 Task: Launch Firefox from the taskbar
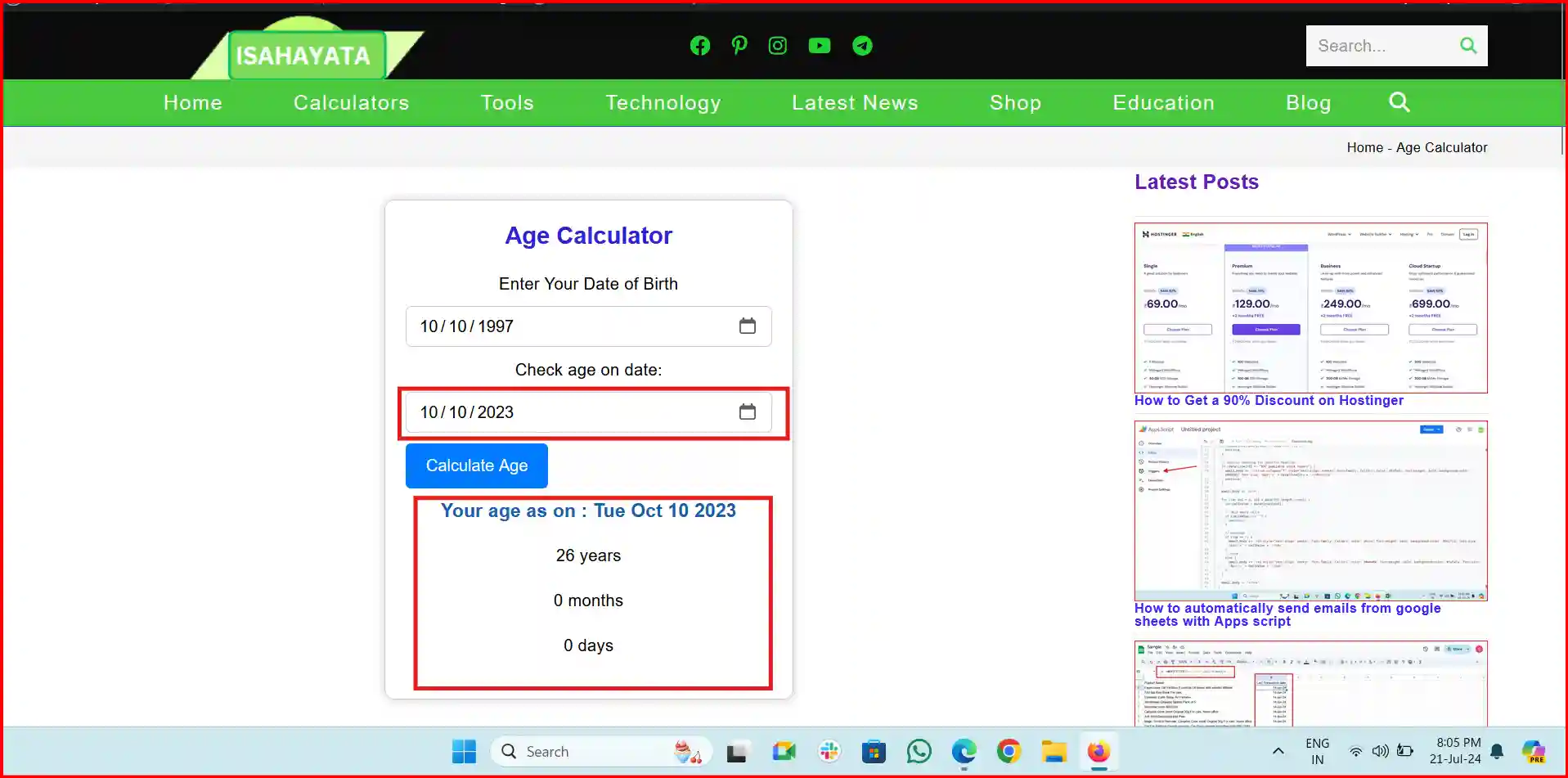coord(1098,751)
